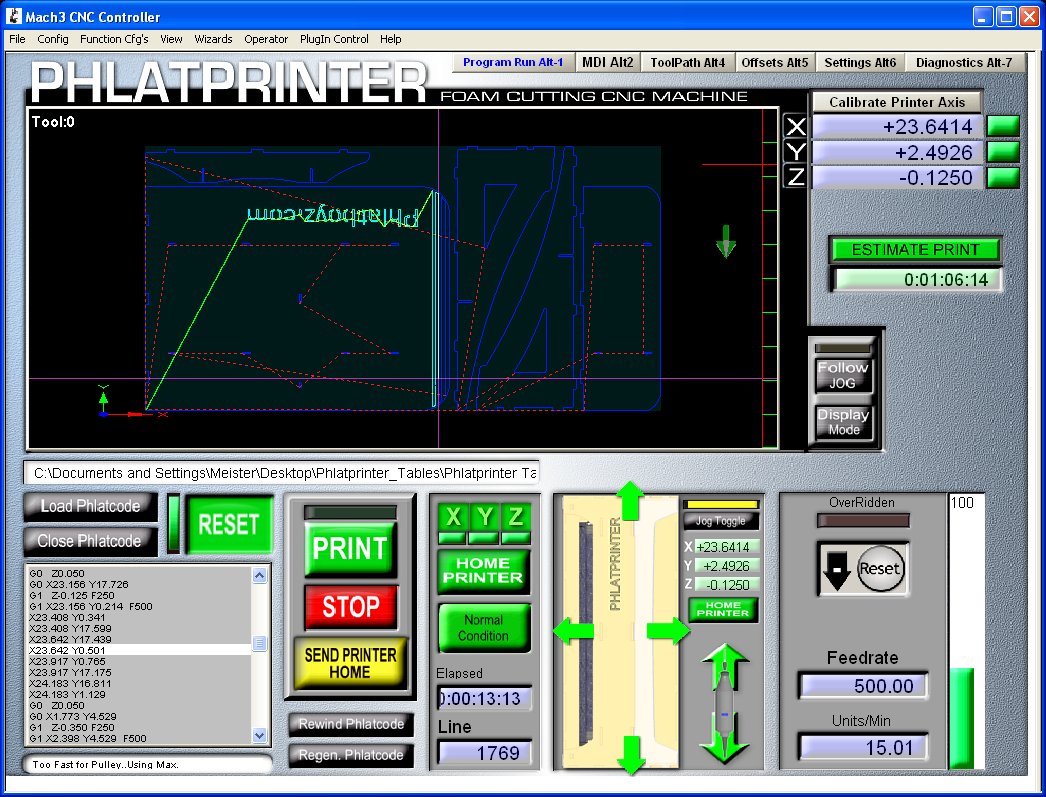The image size is (1046, 797).
Task: Click the Z-axis up/down jog arrow
Action: 725,703
